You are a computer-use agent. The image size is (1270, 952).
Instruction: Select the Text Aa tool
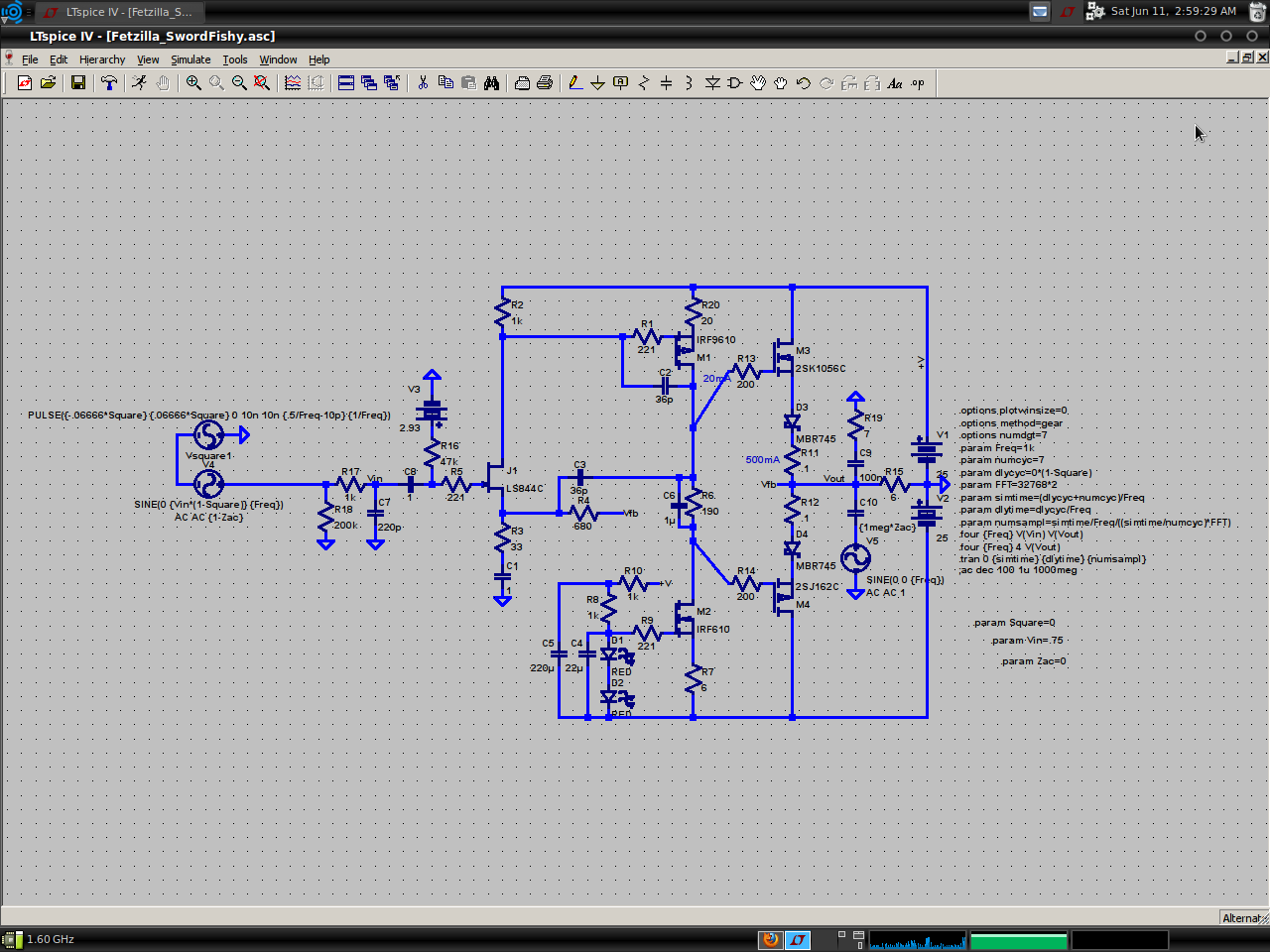[x=895, y=83]
